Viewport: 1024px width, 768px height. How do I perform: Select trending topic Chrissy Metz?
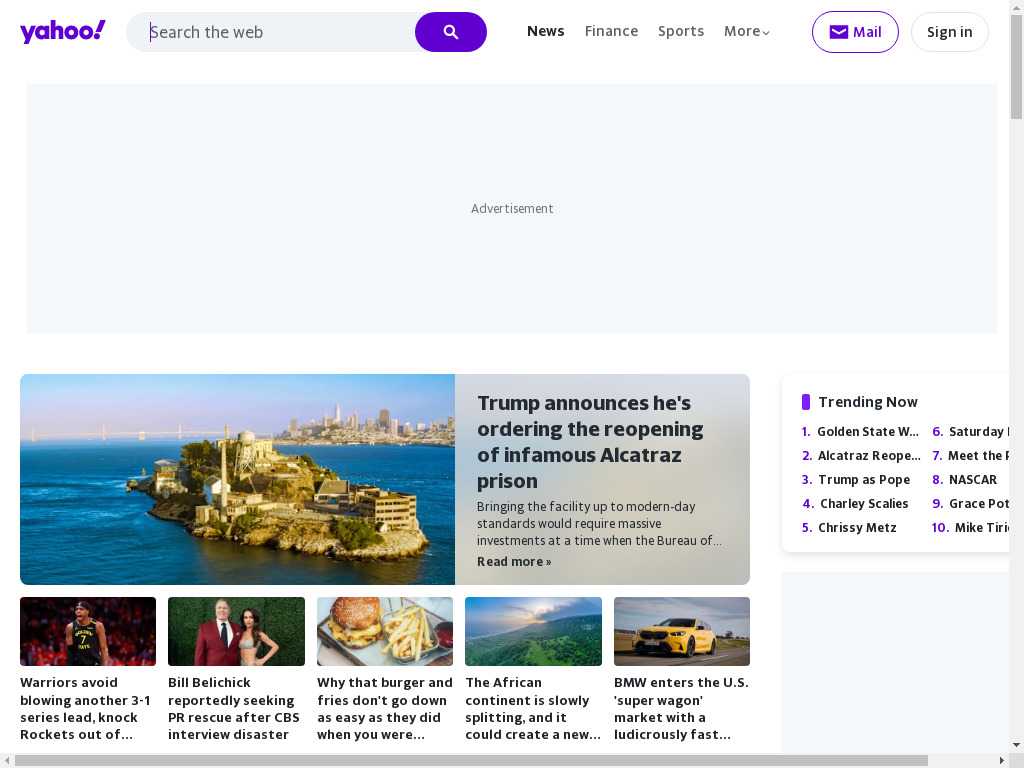click(x=857, y=528)
